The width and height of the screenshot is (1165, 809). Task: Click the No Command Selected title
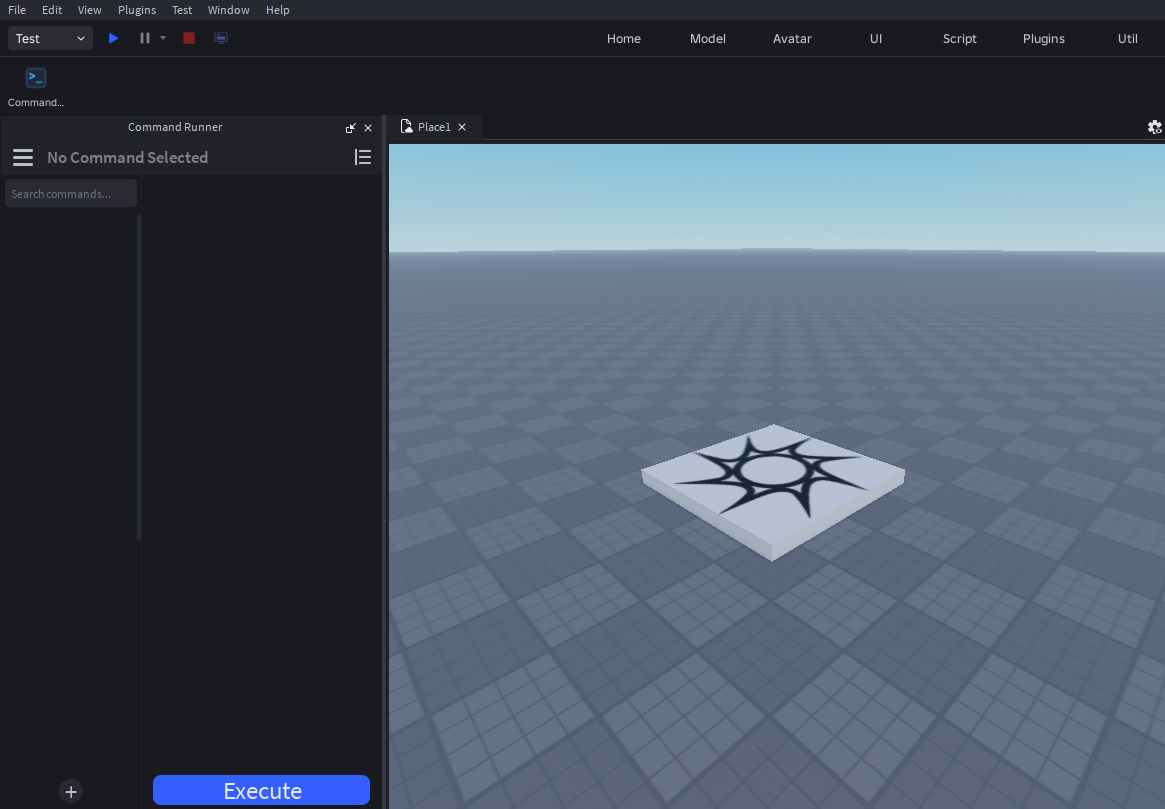[128, 157]
